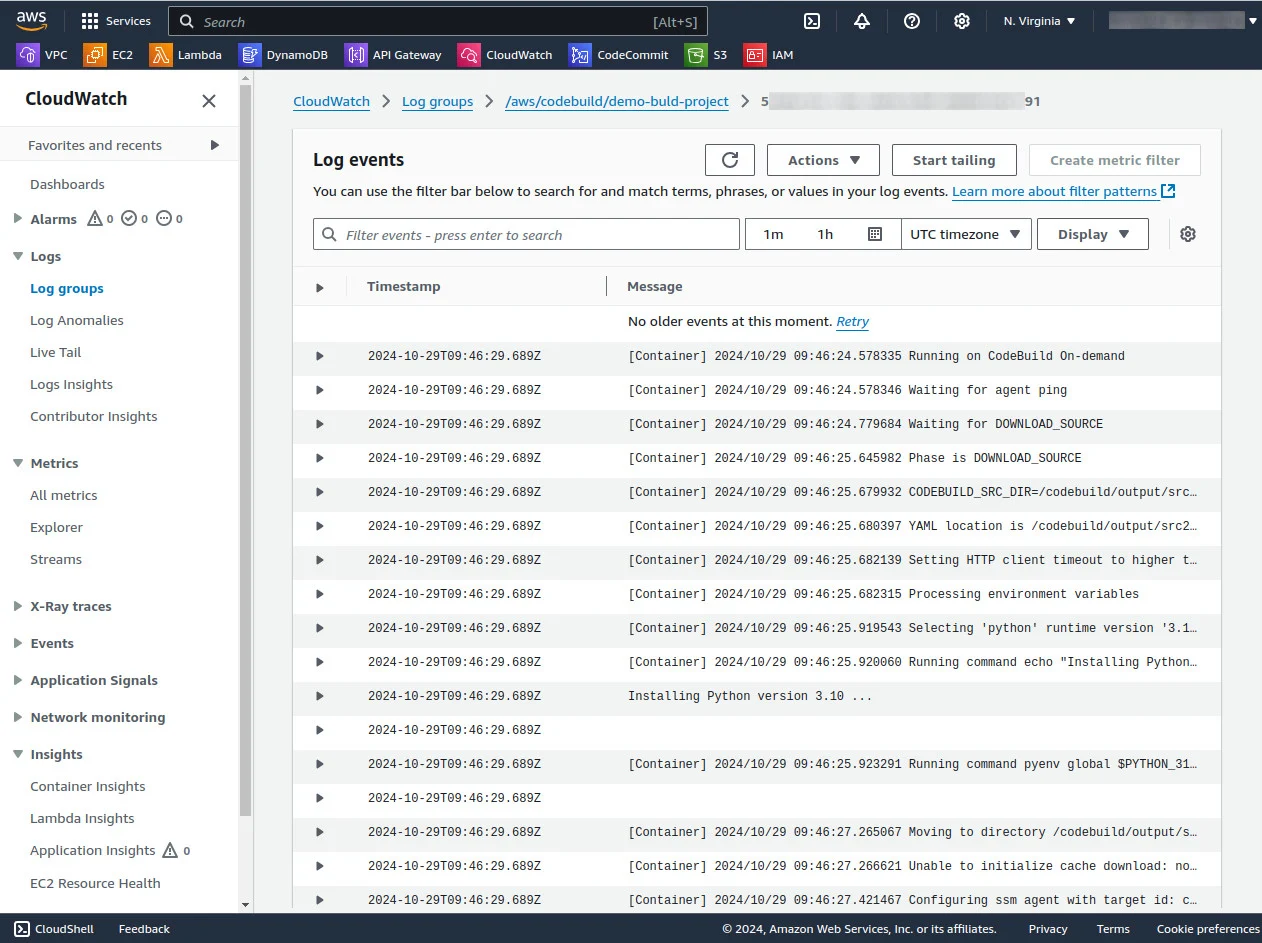Expand X-Ray traces section
This screenshot has width=1262, height=943.
click(18, 606)
